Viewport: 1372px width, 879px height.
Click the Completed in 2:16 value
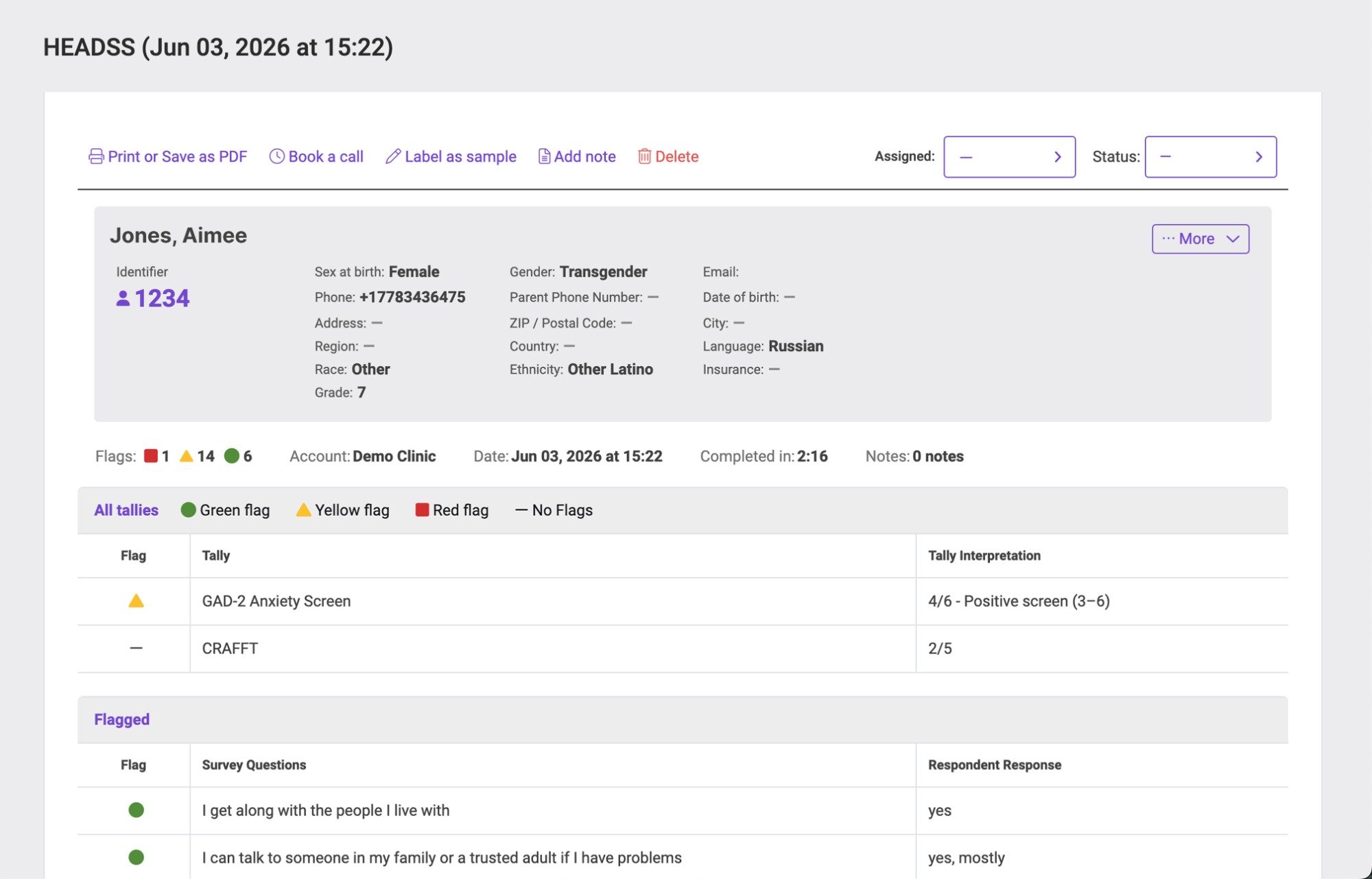tap(812, 456)
